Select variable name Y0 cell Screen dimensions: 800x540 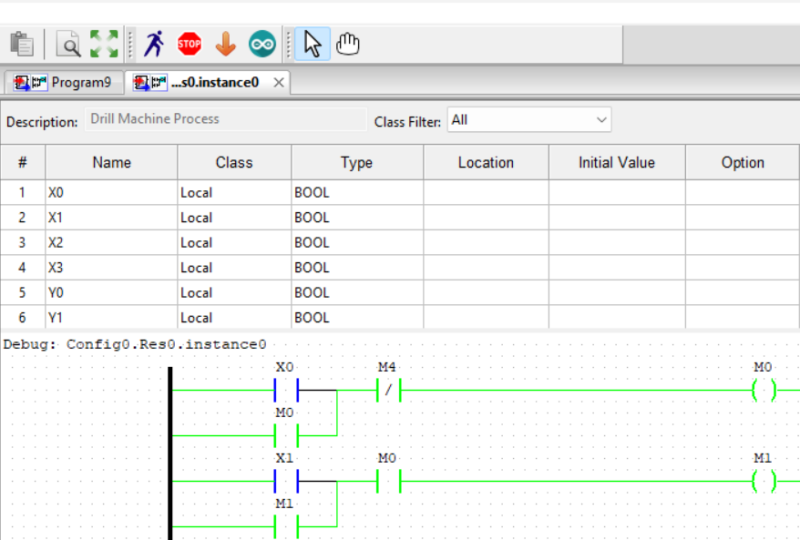tap(112, 292)
